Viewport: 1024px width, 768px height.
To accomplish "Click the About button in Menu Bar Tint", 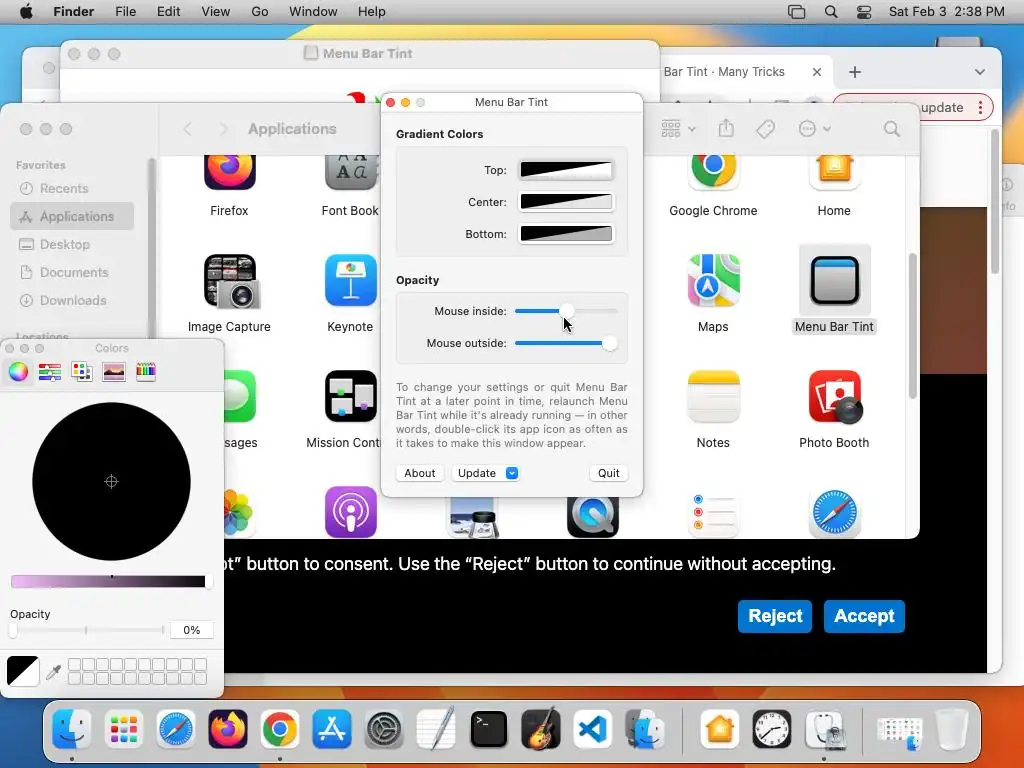I will [x=419, y=473].
